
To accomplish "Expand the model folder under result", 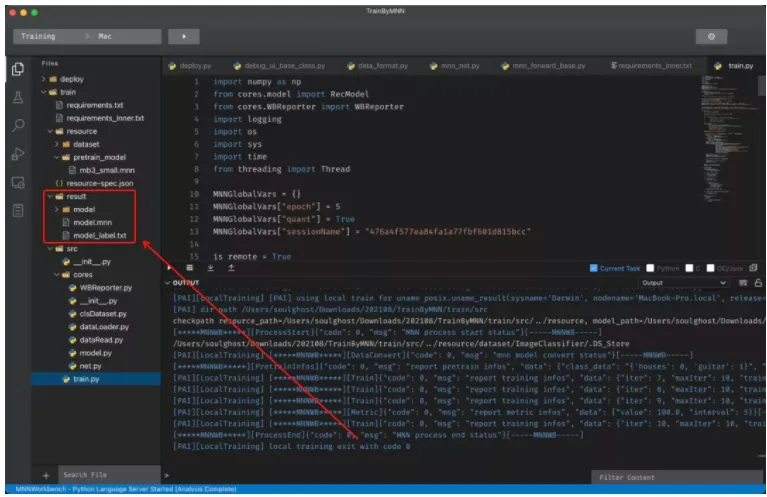I will tap(56, 209).
